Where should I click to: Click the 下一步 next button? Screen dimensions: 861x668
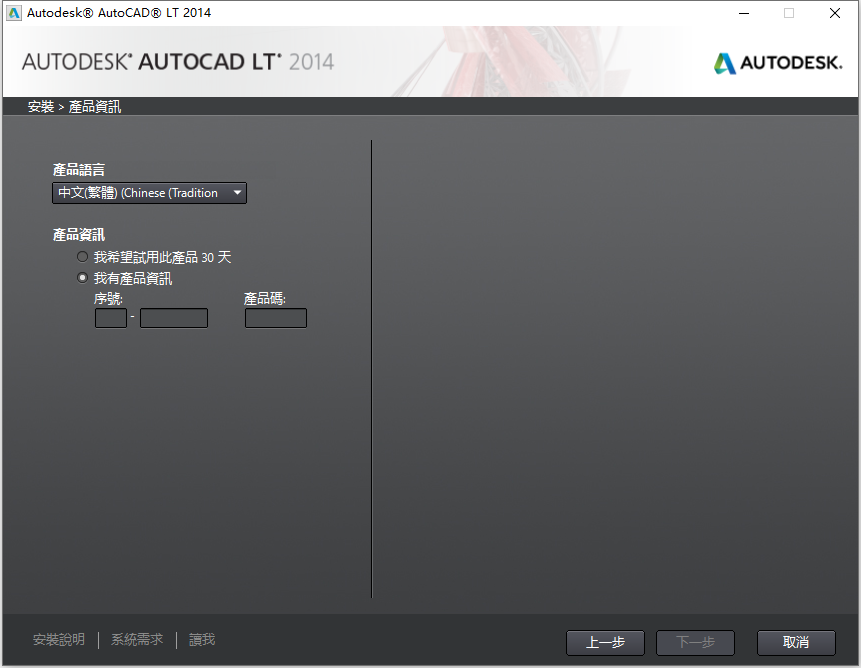point(695,642)
